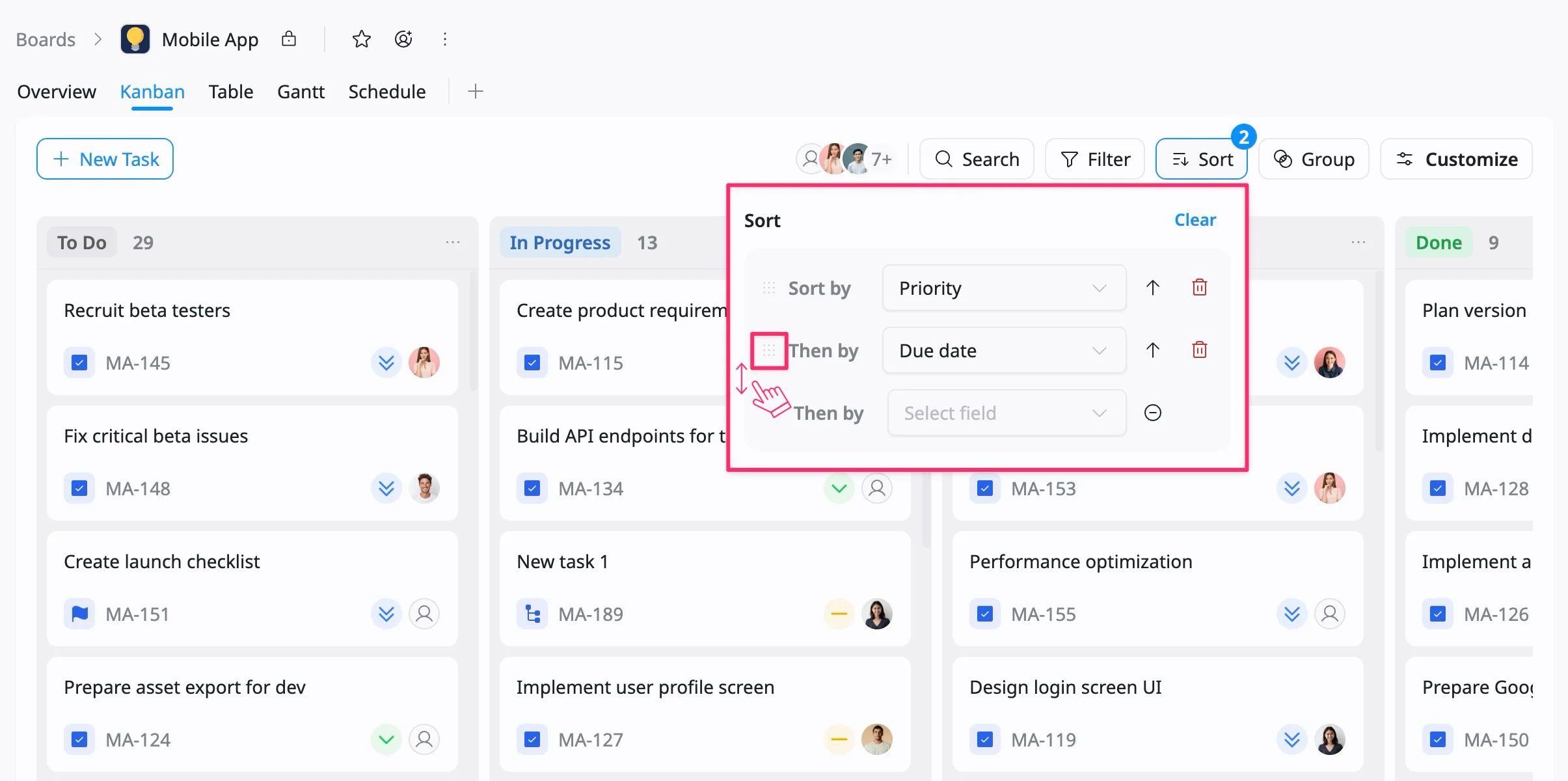Go back to Boards breadcrumb
Screen dimensions: 1568x781
[46, 39]
